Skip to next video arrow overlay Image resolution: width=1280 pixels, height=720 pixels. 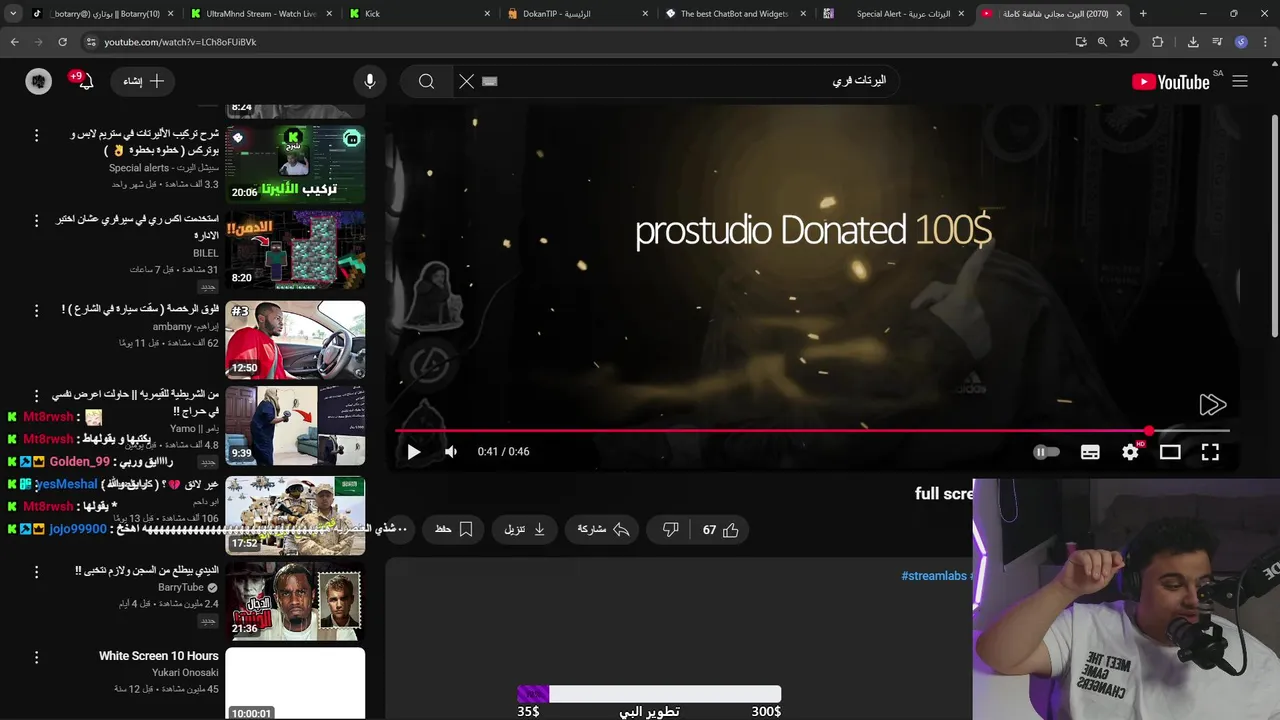1212,404
